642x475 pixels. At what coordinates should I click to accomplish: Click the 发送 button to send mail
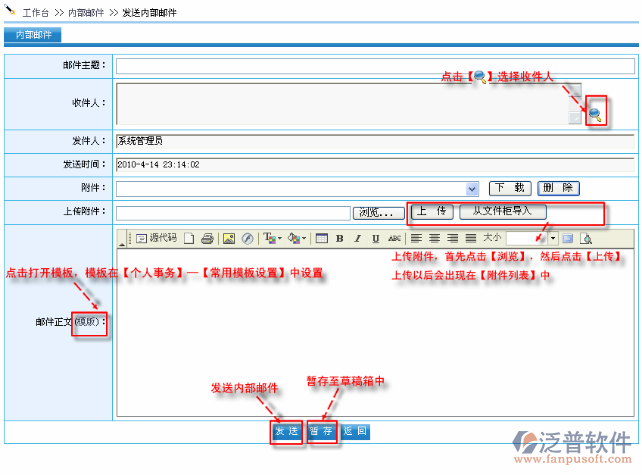287,432
